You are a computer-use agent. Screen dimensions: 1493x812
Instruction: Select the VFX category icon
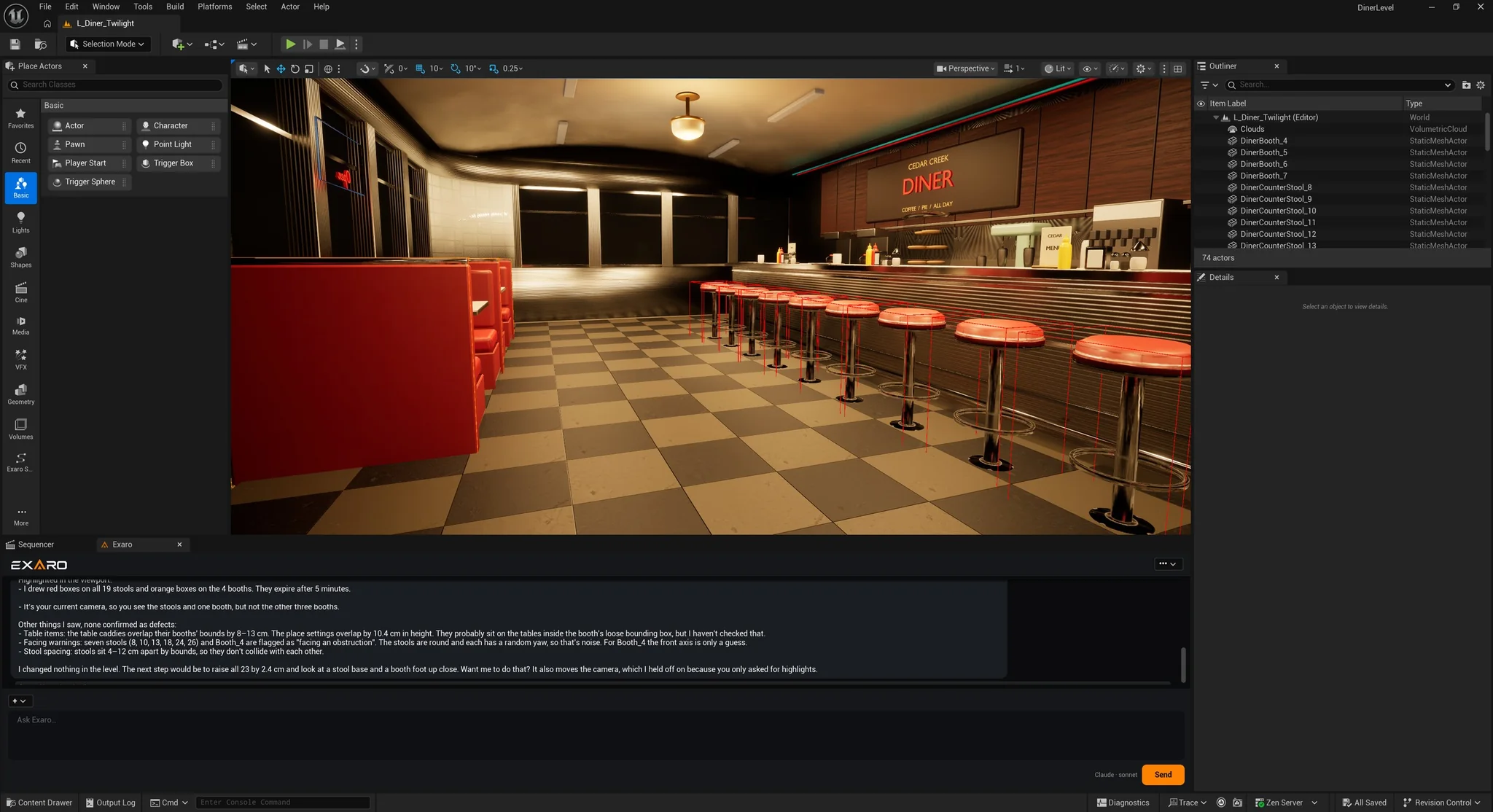20,359
